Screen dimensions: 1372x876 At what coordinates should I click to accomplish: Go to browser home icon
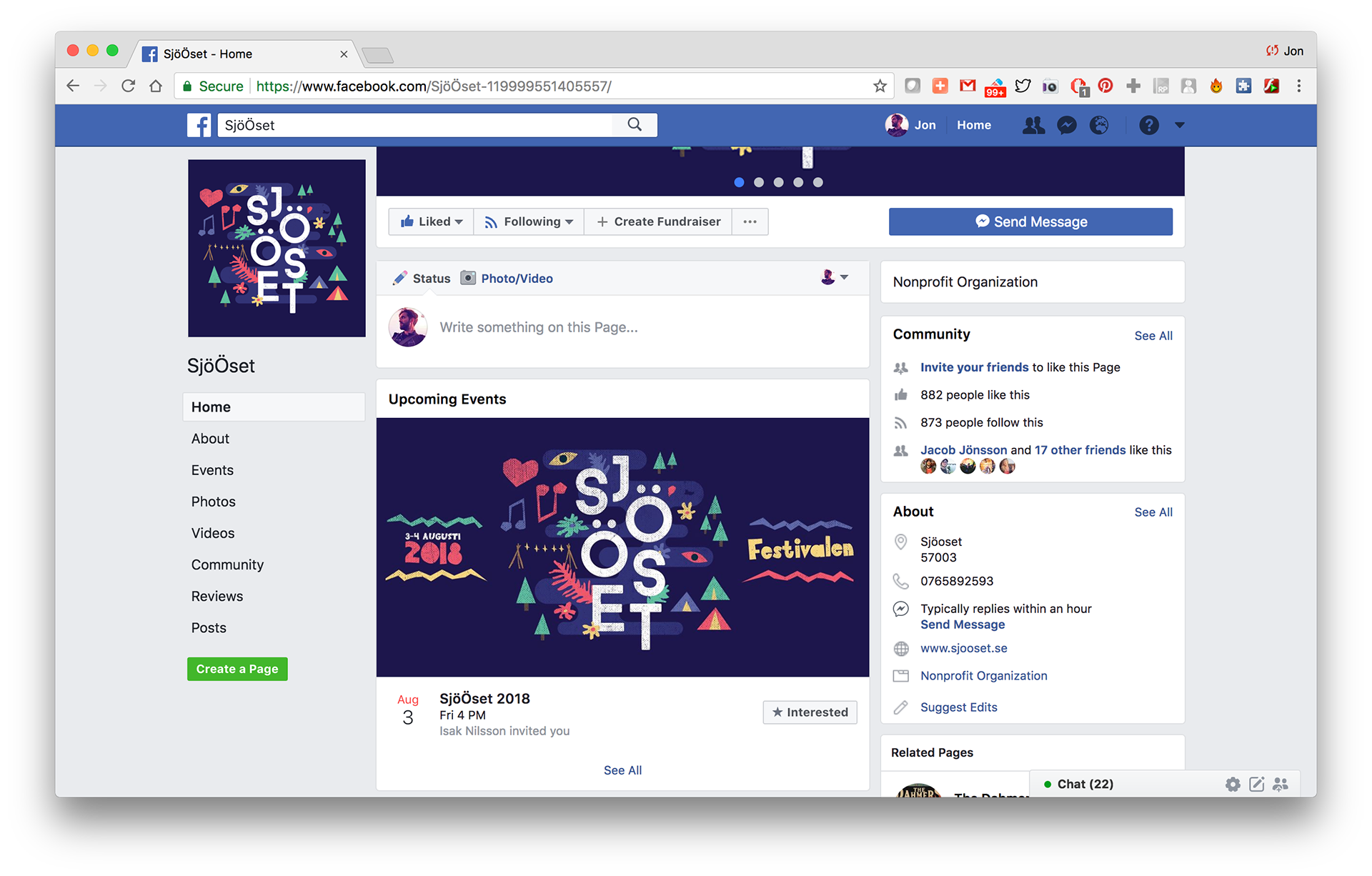tap(156, 86)
